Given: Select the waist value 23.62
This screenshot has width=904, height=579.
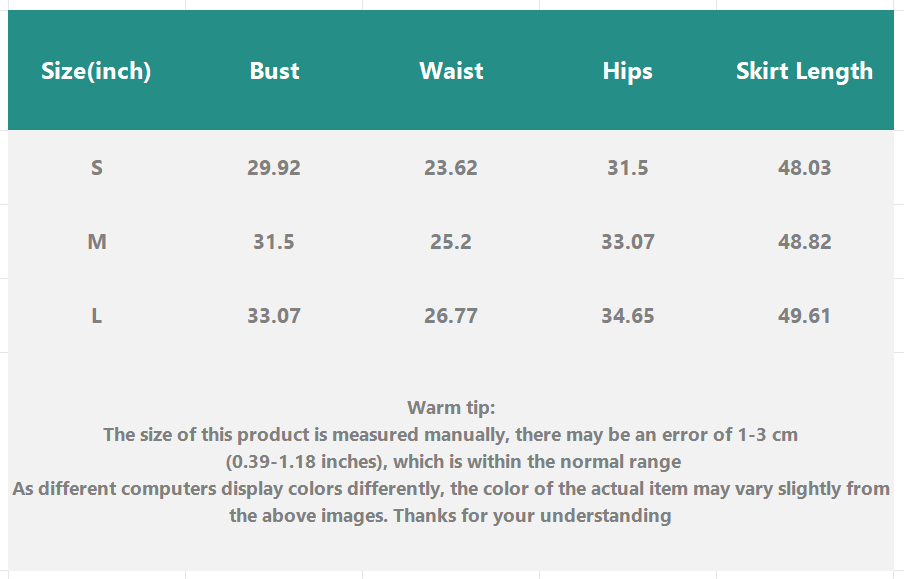Looking at the screenshot, I should coord(451,168).
